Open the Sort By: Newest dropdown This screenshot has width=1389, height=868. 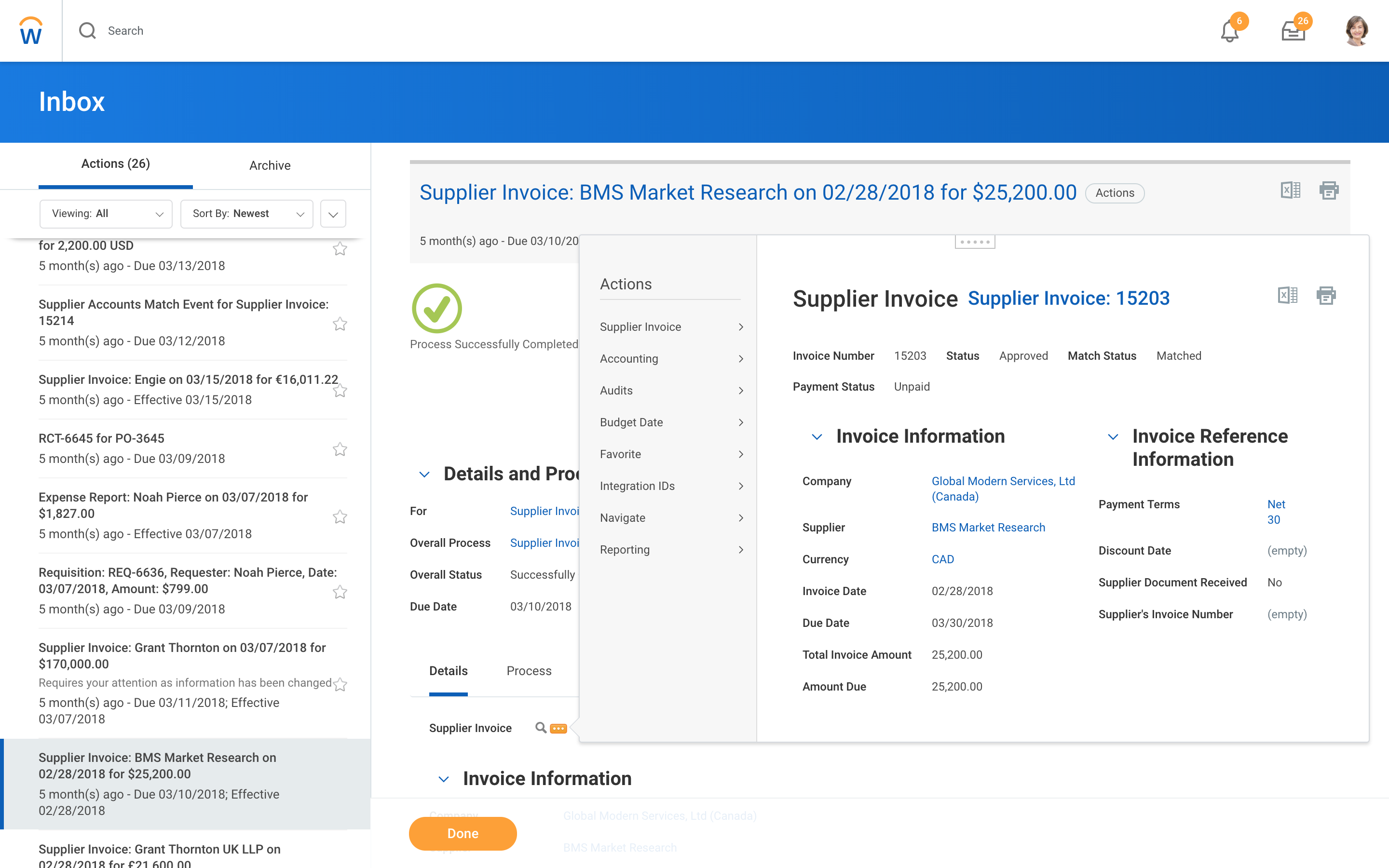click(246, 214)
